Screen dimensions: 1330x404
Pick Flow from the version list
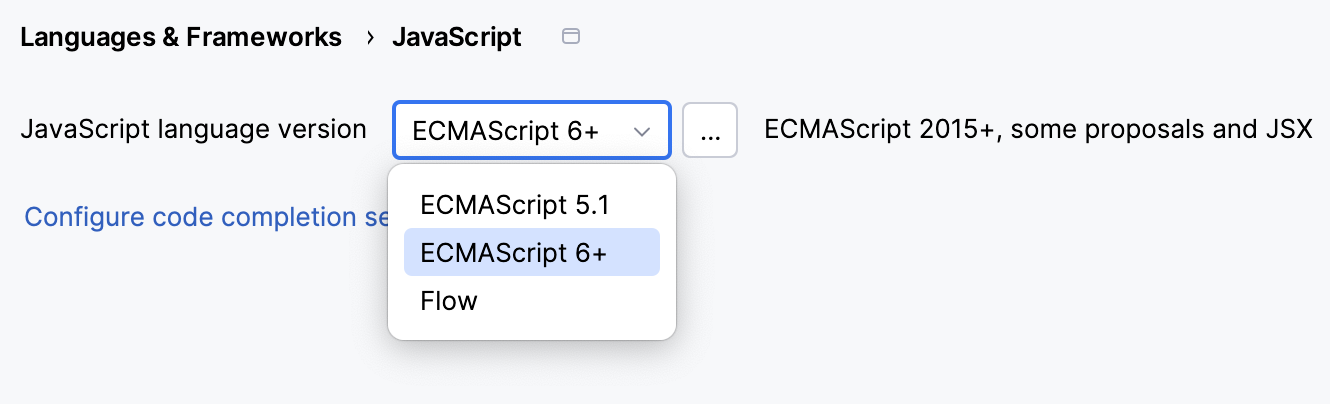(449, 300)
